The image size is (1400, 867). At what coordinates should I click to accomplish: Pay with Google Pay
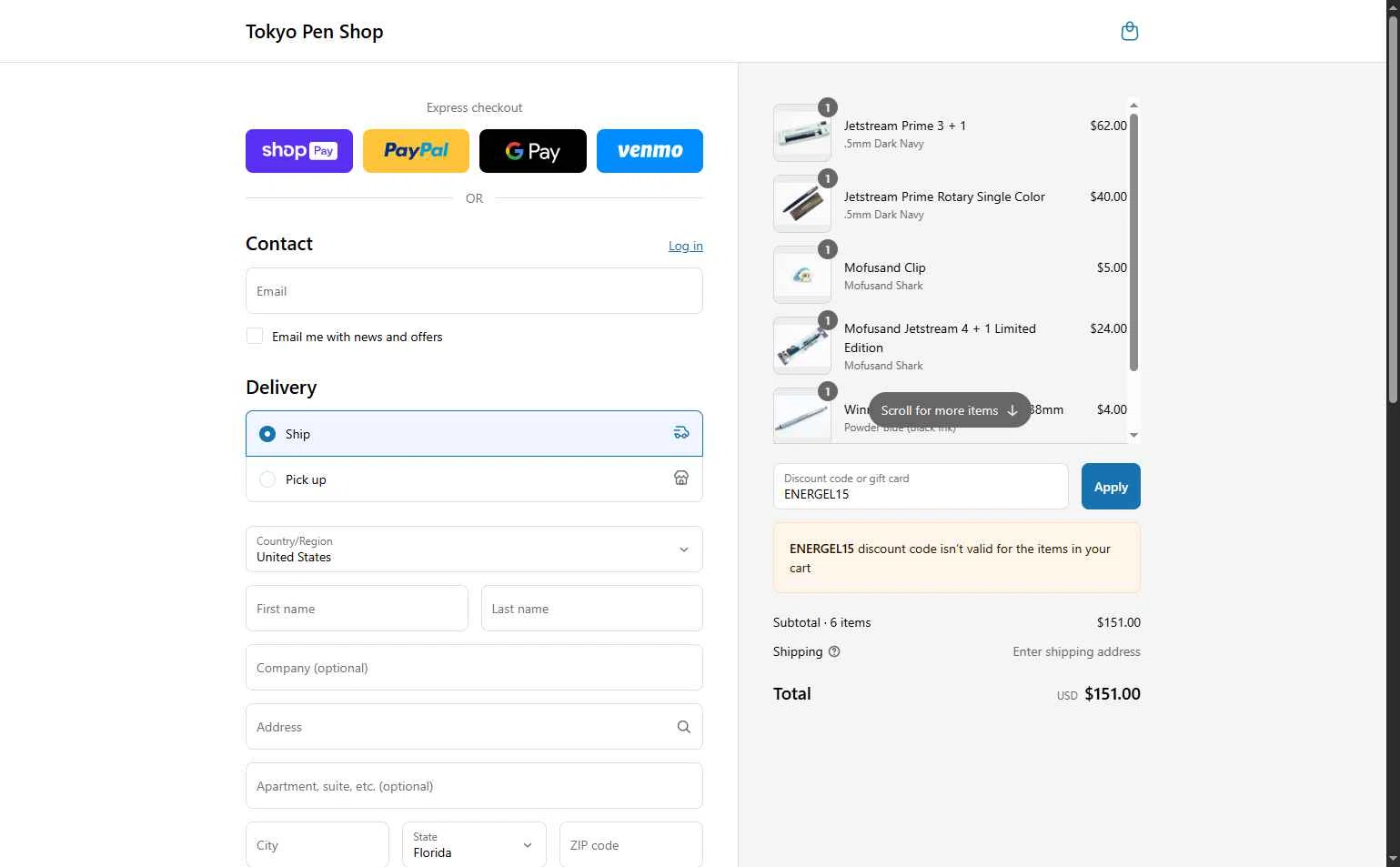pos(533,151)
